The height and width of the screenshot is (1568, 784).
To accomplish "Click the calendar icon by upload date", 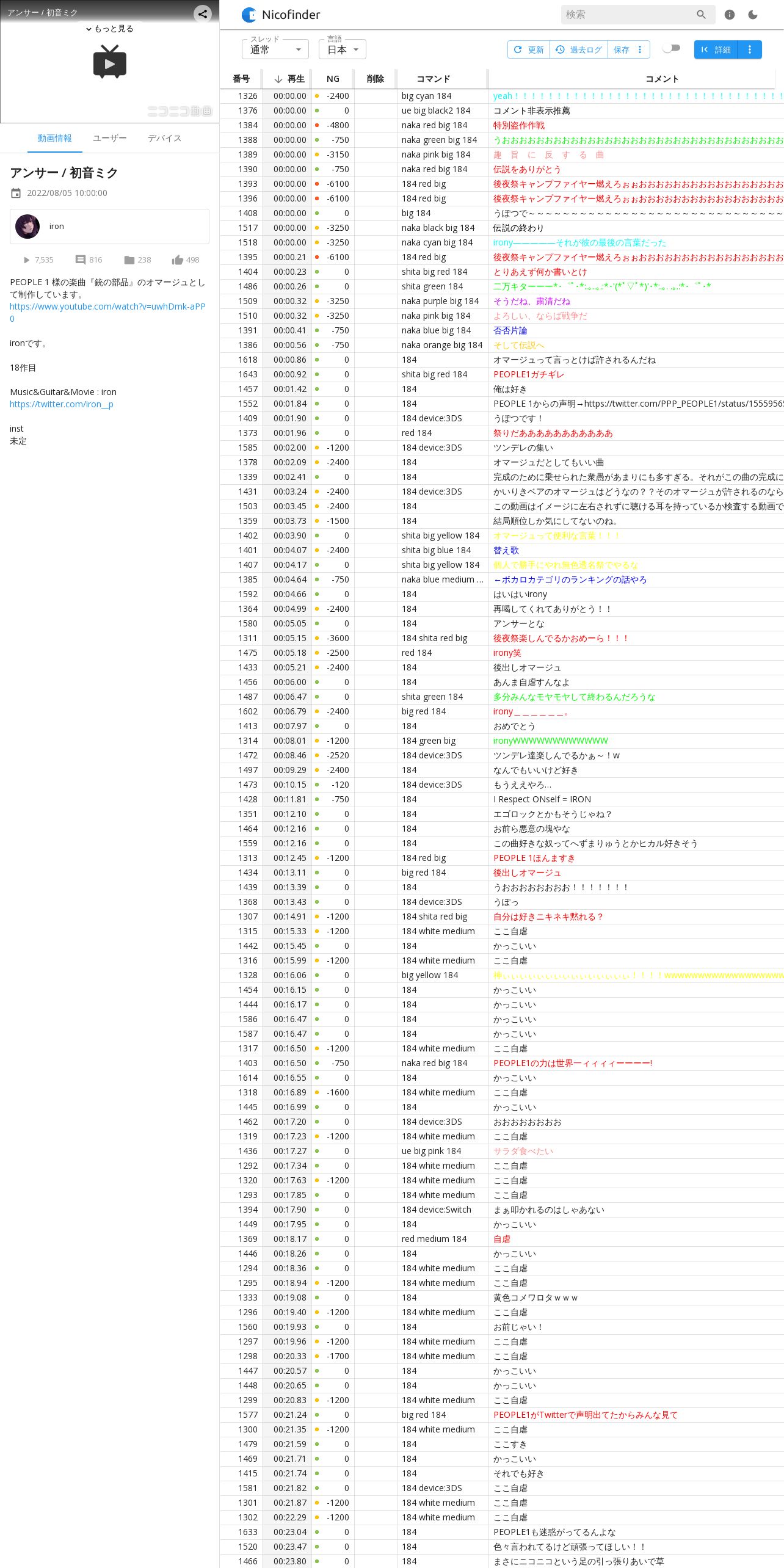I will pos(16,193).
